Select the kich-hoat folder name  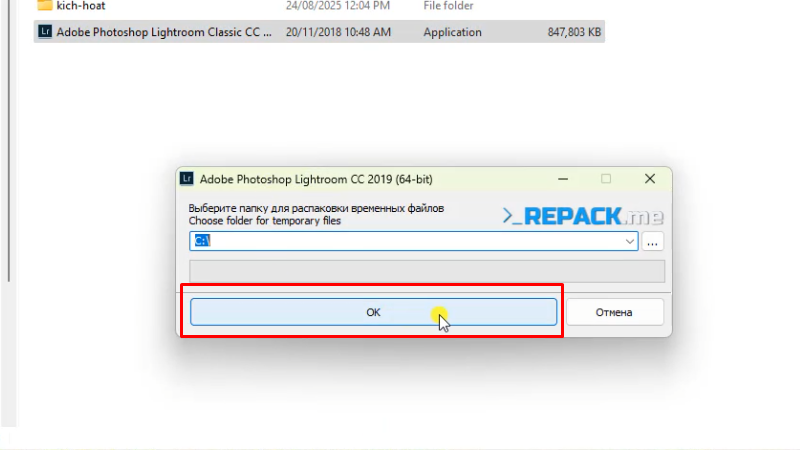[x=81, y=6]
